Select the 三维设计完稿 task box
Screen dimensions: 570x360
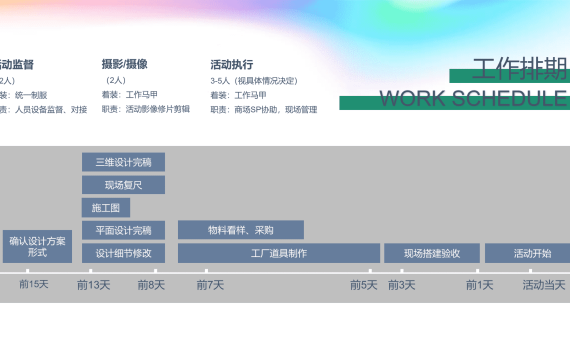pyautogui.click(x=123, y=162)
